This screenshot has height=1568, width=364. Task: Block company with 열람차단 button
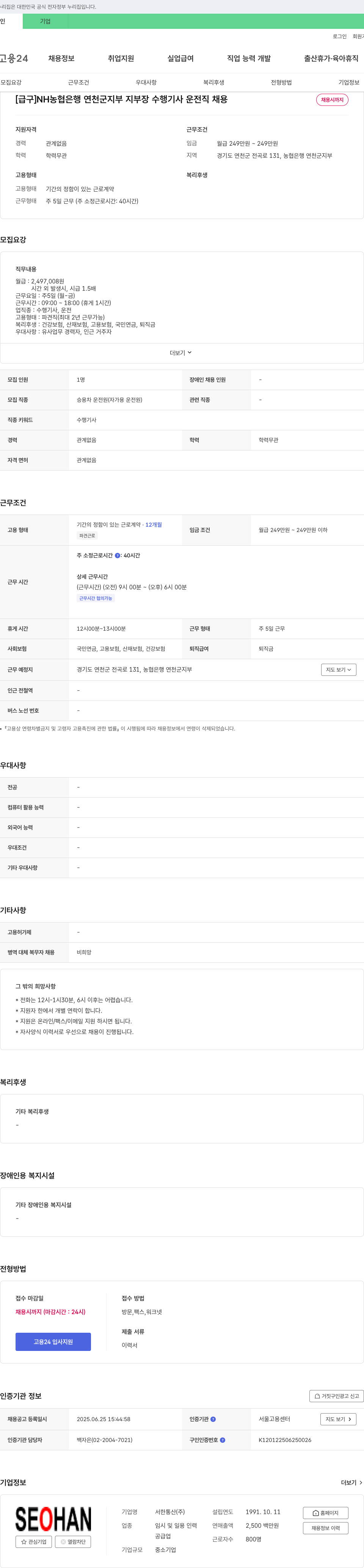[x=73, y=1542]
